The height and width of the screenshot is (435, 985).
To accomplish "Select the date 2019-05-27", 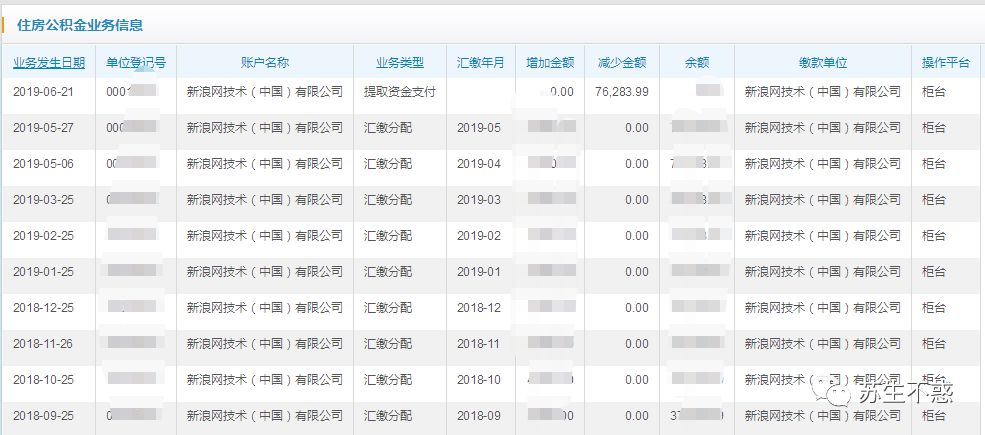I will pyautogui.click(x=43, y=128).
